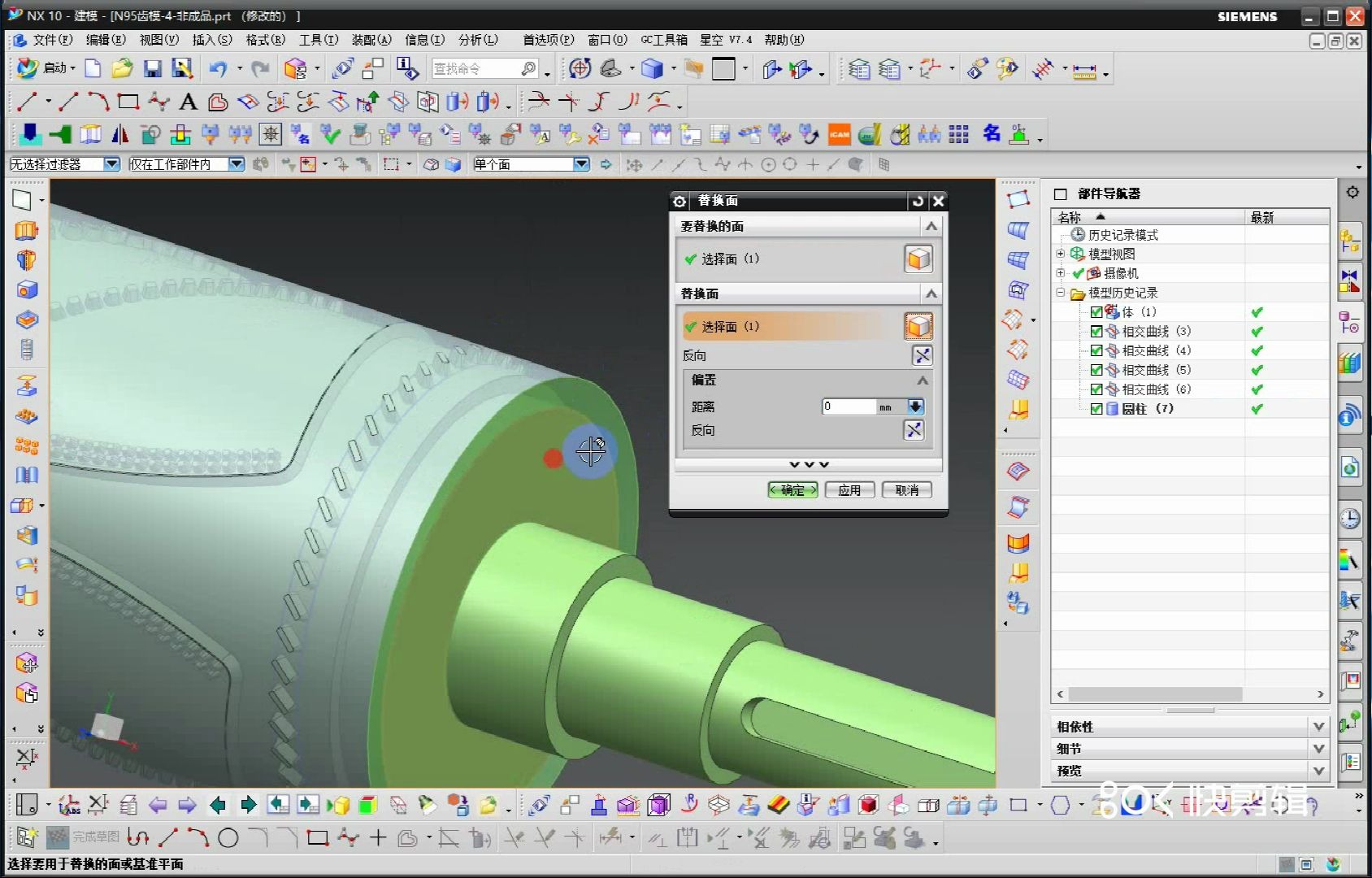Image resolution: width=1372 pixels, height=878 pixels.
Task: Click the Part Navigator settings gear icon
Action: 1352,193
